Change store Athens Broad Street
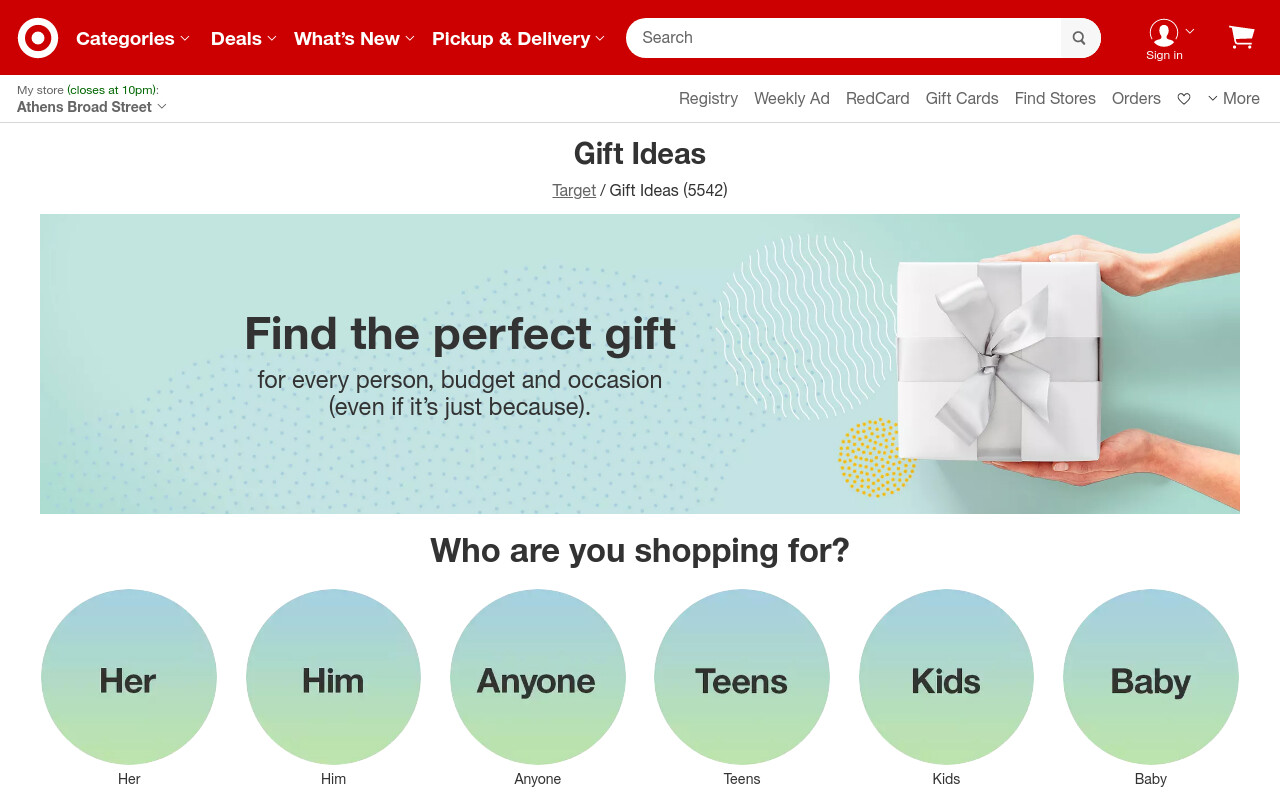Screen dimensions: 1280x800 [92, 107]
